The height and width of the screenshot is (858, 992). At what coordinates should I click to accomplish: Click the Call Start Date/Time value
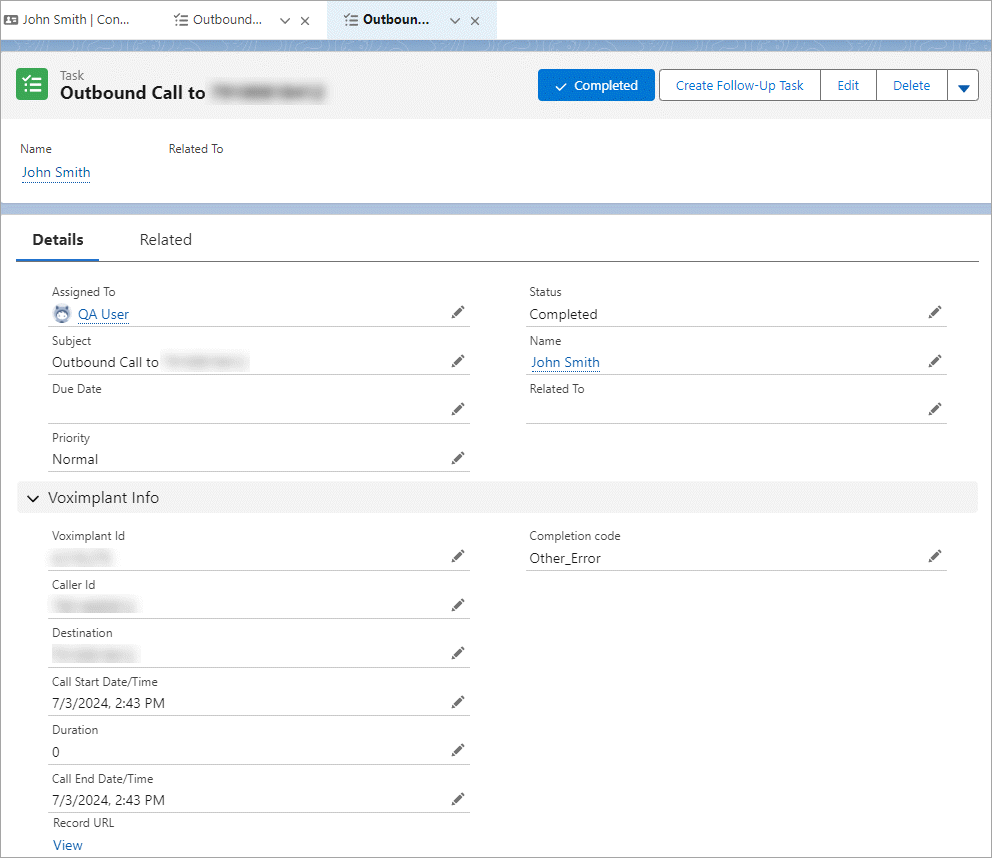click(x=108, y=703)
